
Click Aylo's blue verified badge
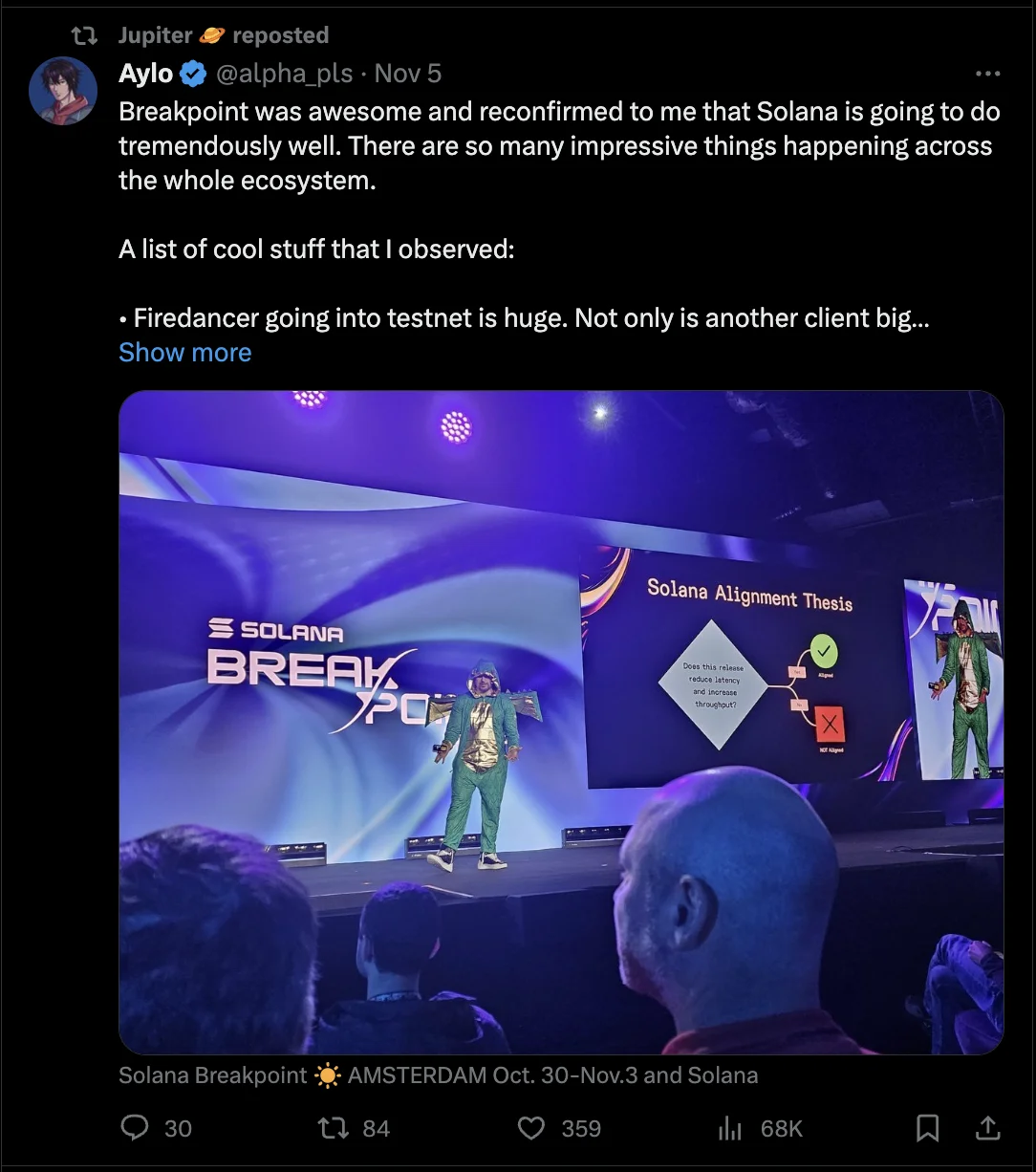194,74
